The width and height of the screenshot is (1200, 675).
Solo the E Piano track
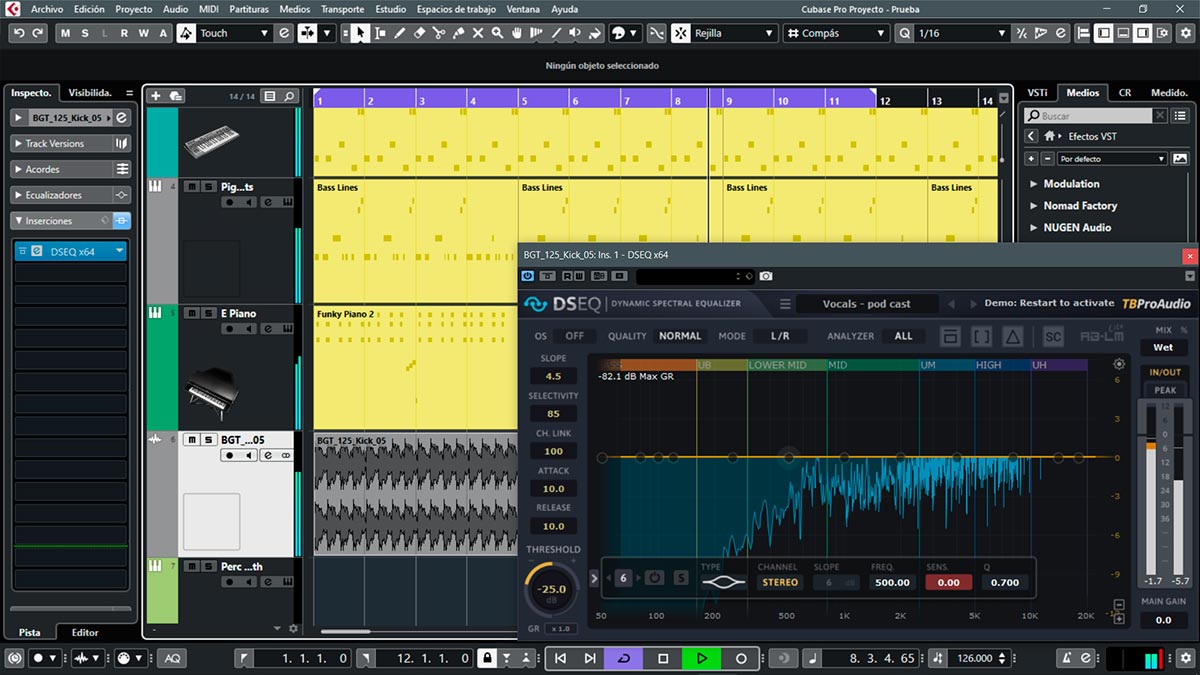tap(208, 313)
